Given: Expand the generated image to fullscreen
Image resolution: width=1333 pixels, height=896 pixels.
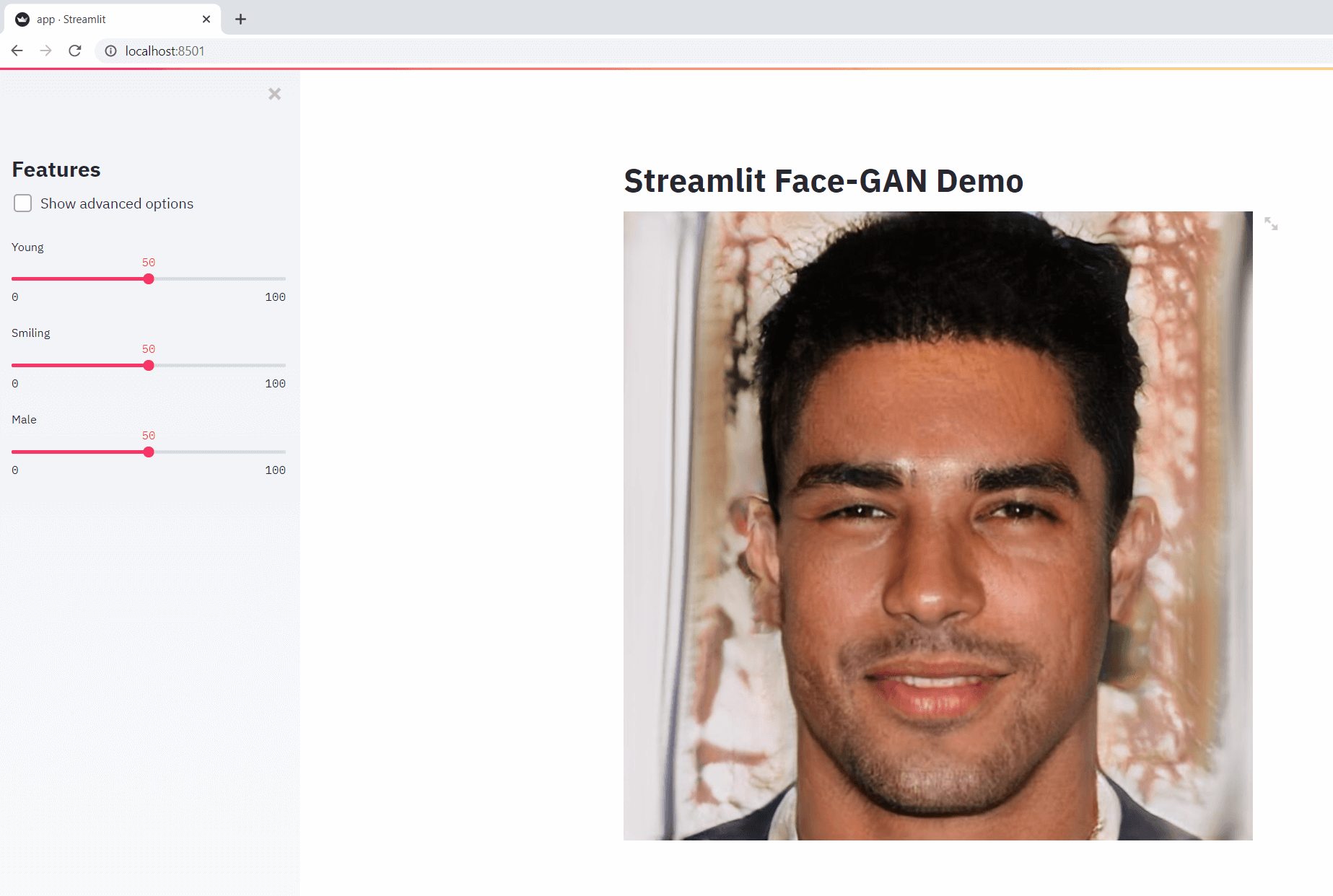Looking at the screenshot, I should click(x=1271, y=224).
